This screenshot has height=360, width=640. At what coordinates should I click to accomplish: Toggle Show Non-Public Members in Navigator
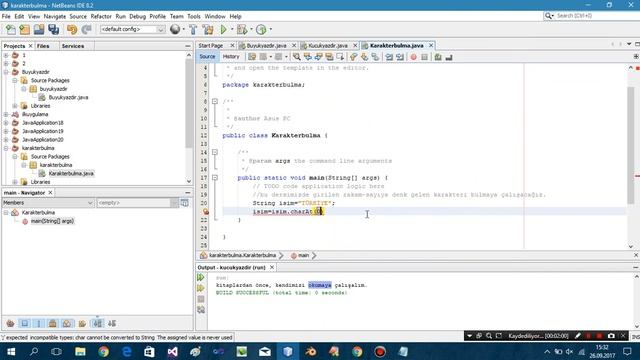pyautogui.click(x=53, y=324)
